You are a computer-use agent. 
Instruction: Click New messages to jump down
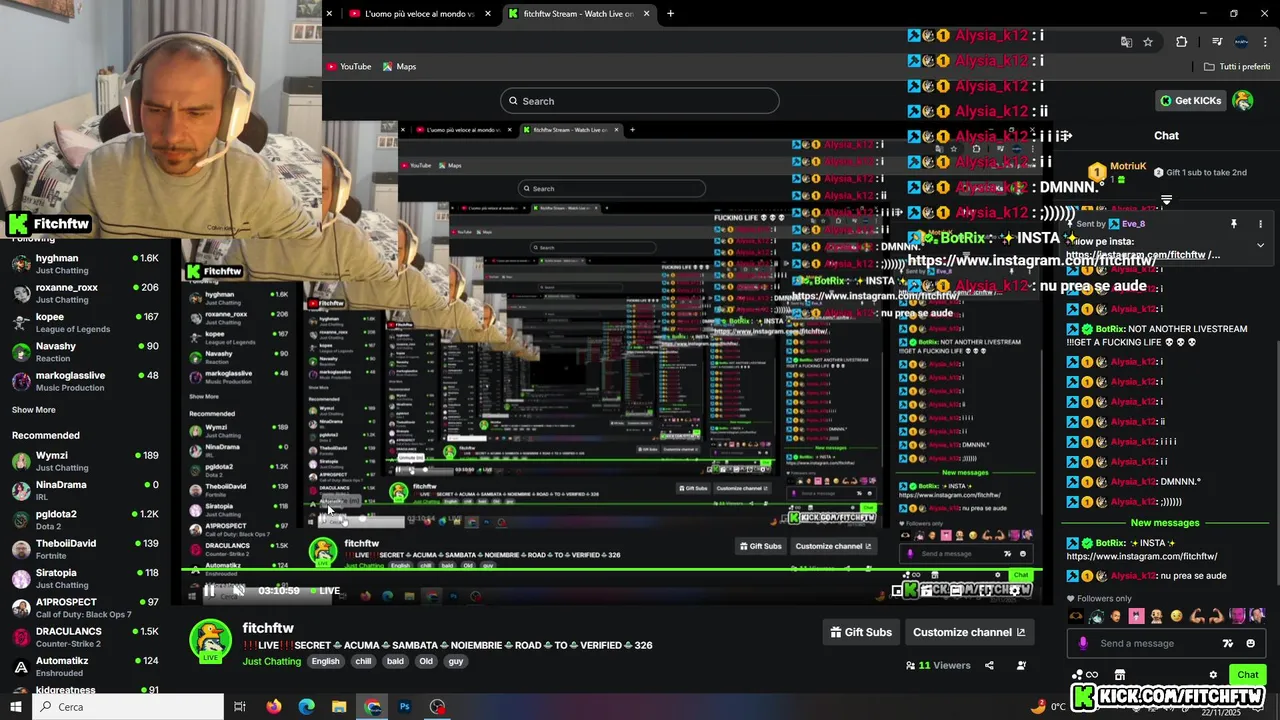tap(1164, 523)
